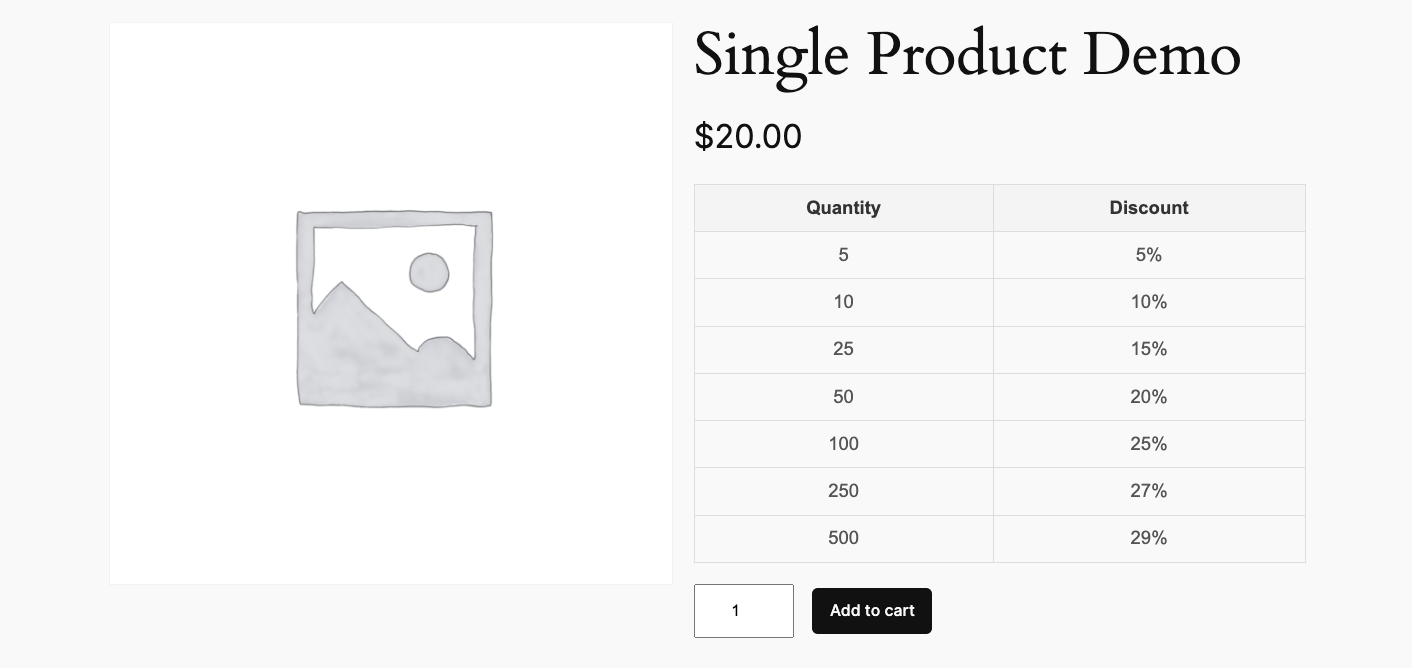Select the quantity 5 table cell
This screenshot has height=668, width=1412.
coord(843,255)
